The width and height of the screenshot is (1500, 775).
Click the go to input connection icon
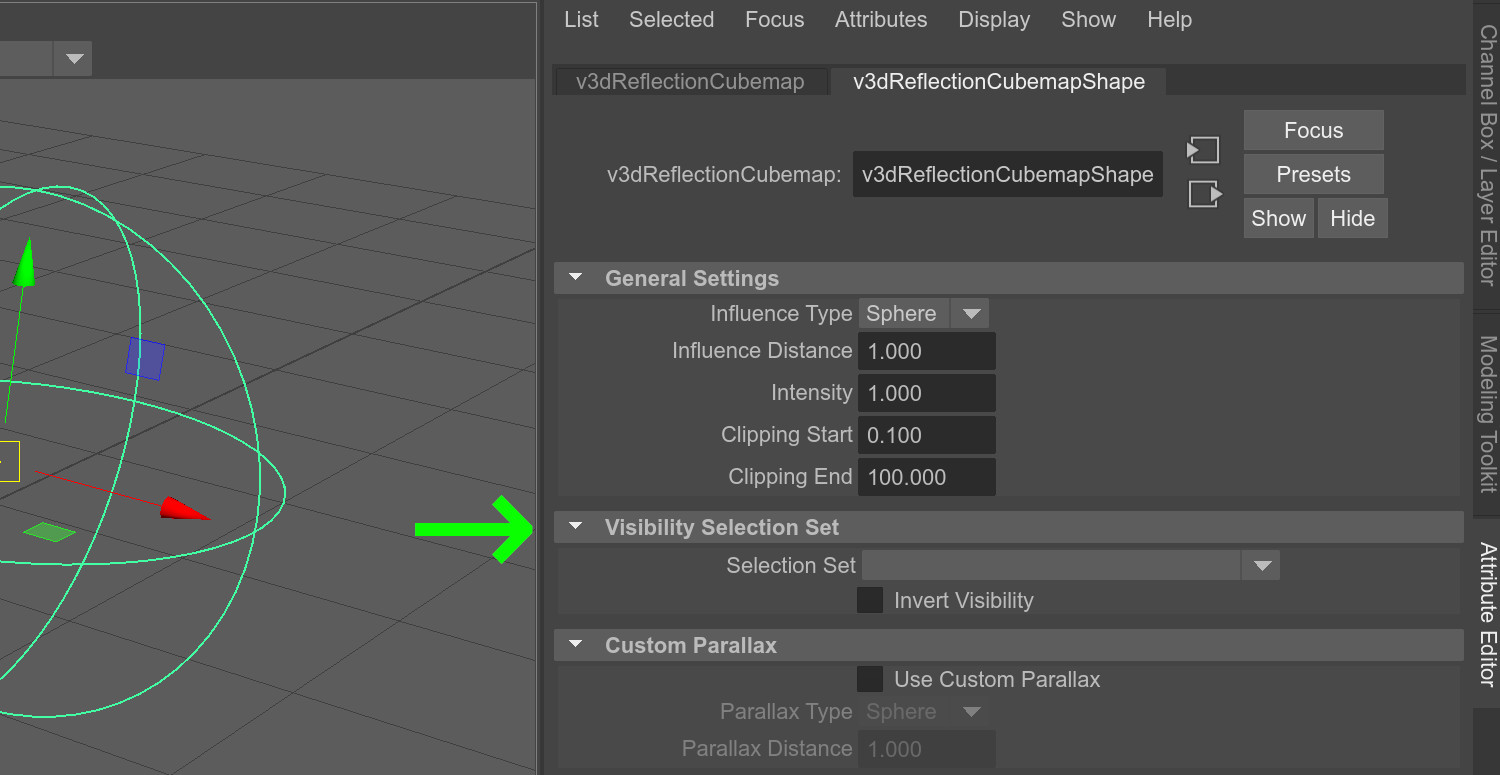[1204, 151]
